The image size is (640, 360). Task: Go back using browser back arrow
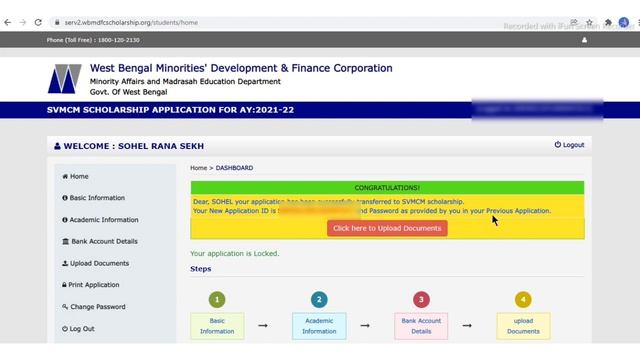[7, 22]
